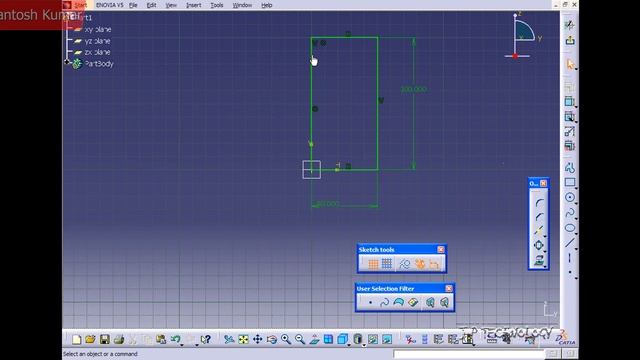The image size is (640, 360).
Task: Expand the PartBody tree node
Action: tap(67, 62)
